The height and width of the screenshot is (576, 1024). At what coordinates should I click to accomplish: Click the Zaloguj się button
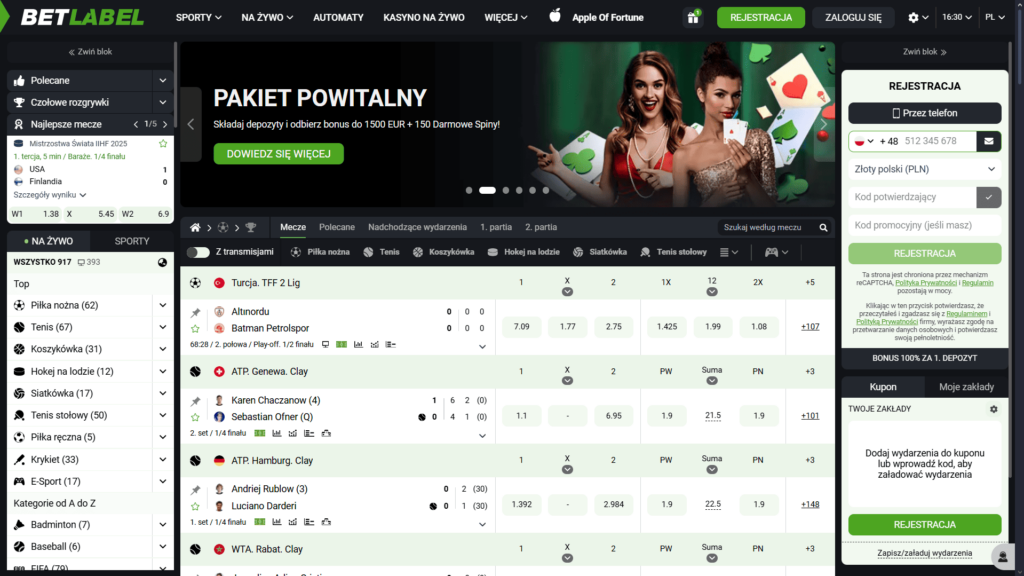853,17
